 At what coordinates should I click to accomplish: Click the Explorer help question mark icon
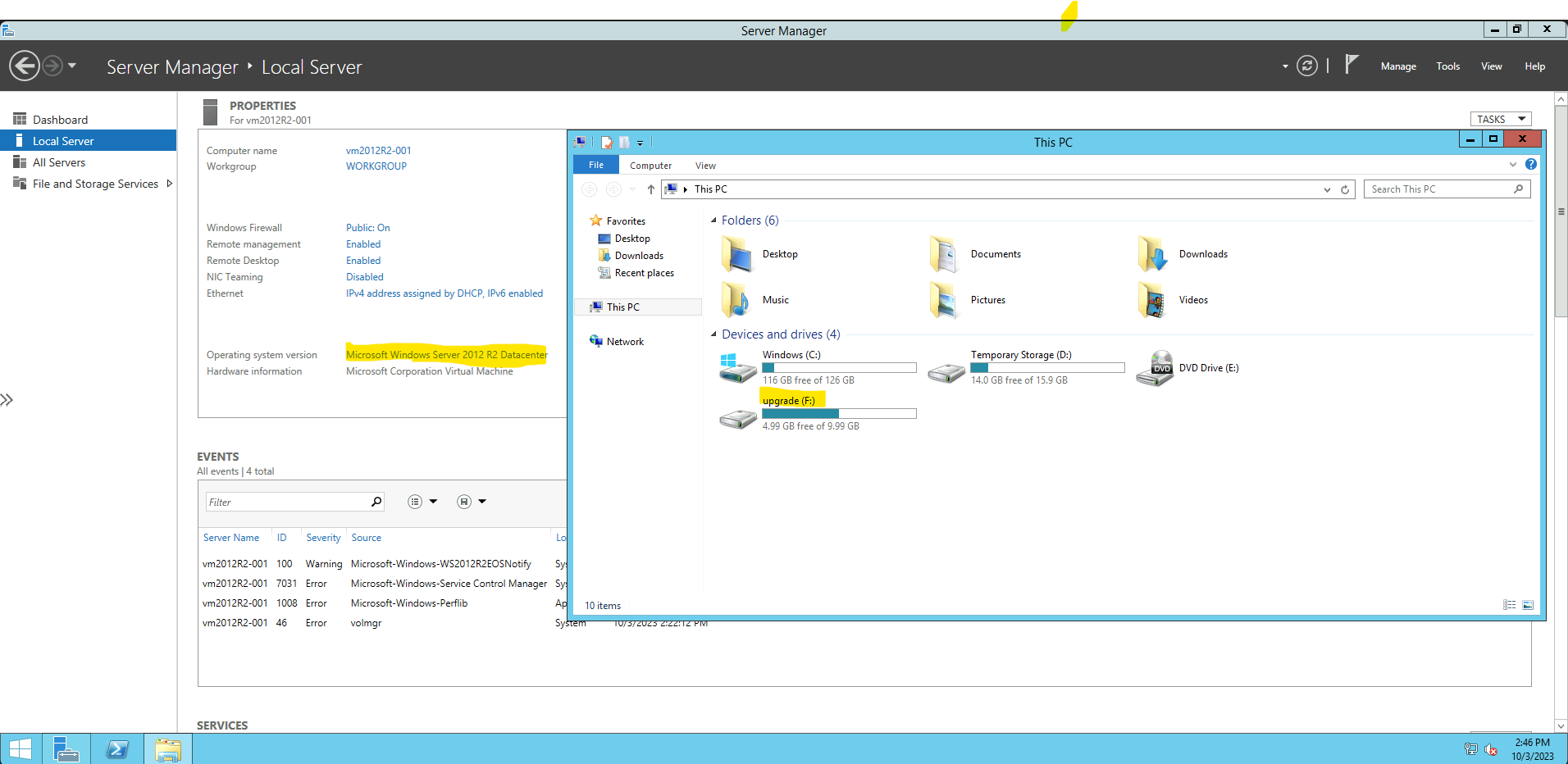click(x=1531, y=164)
